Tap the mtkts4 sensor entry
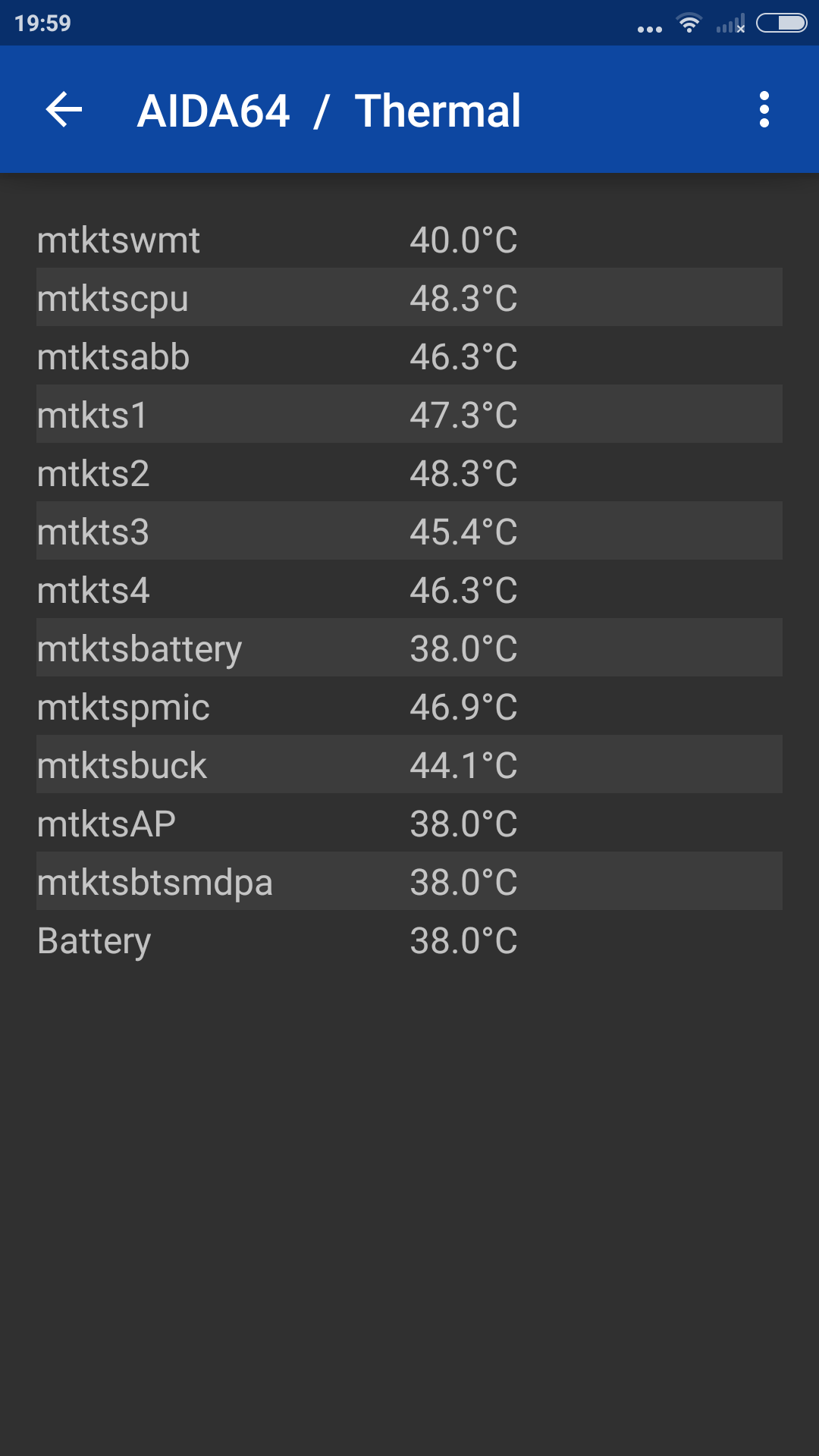Screen dimensions: 819x1456 click(409, 590)
